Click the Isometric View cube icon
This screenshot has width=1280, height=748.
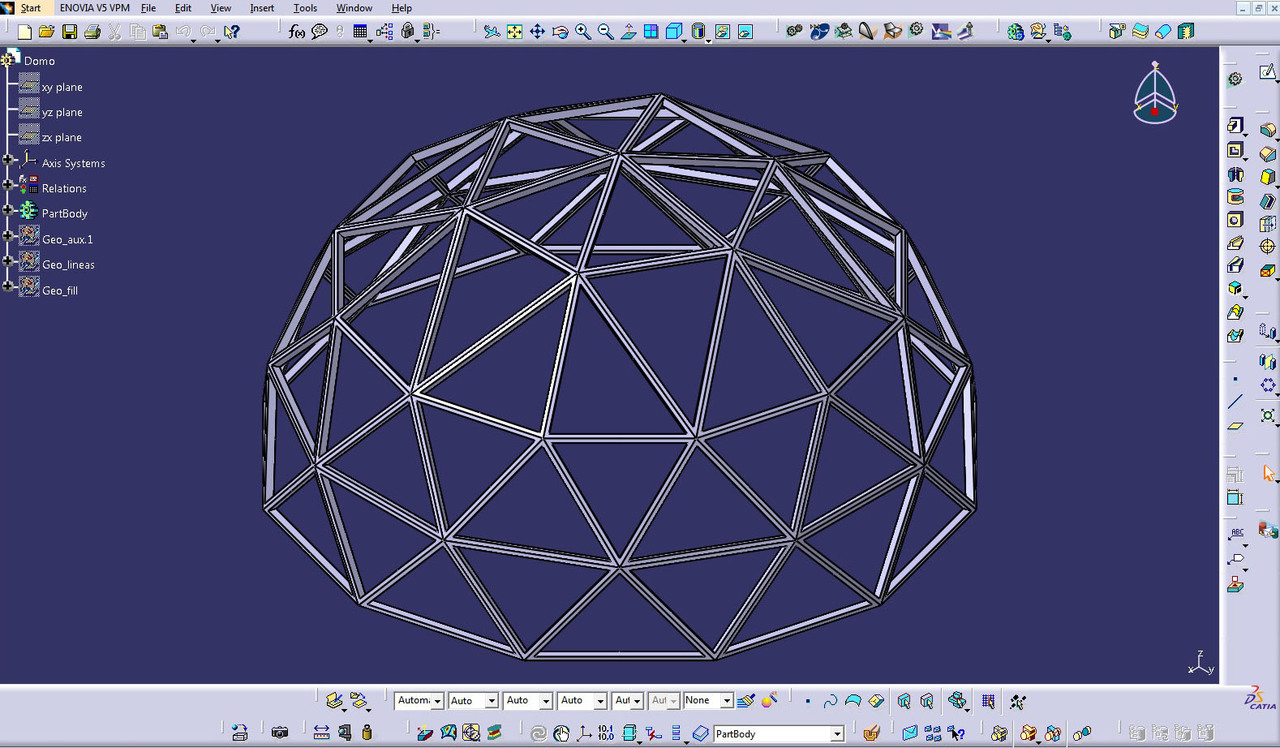pos(674,32)
